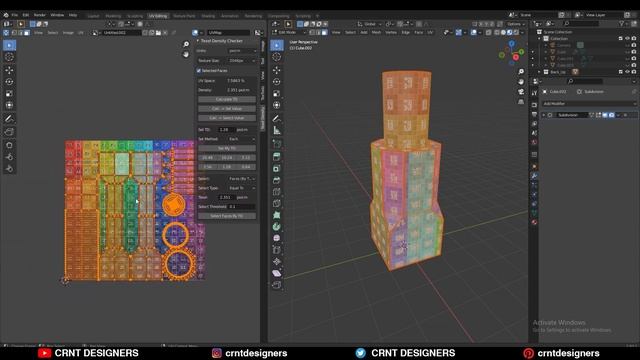The height and width of the screenshot is (360, 640).
Task: Toggle Subdivision modifier render display
Action: (x=611, y=115)
